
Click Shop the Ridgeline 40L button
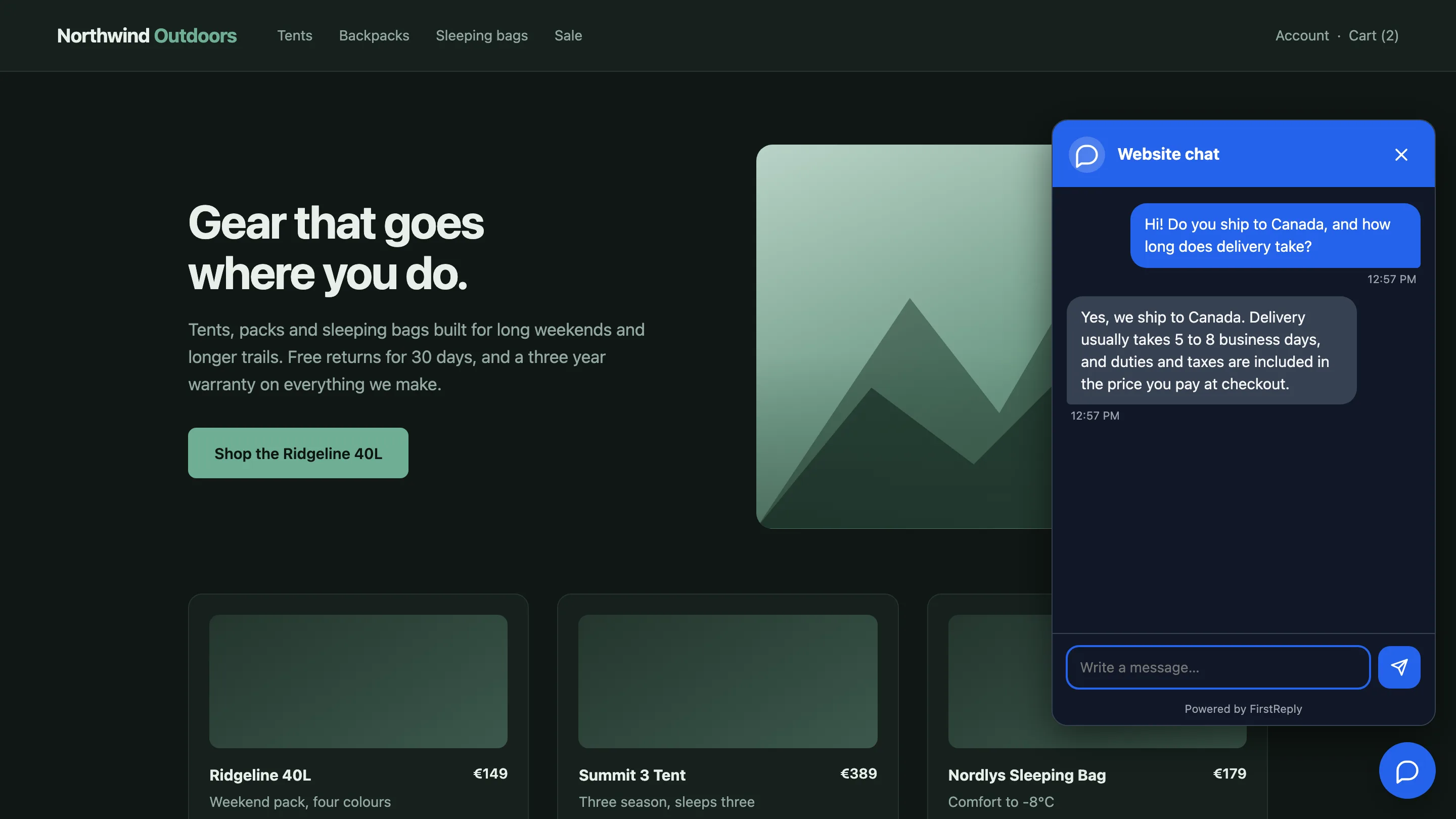point(298,453)
